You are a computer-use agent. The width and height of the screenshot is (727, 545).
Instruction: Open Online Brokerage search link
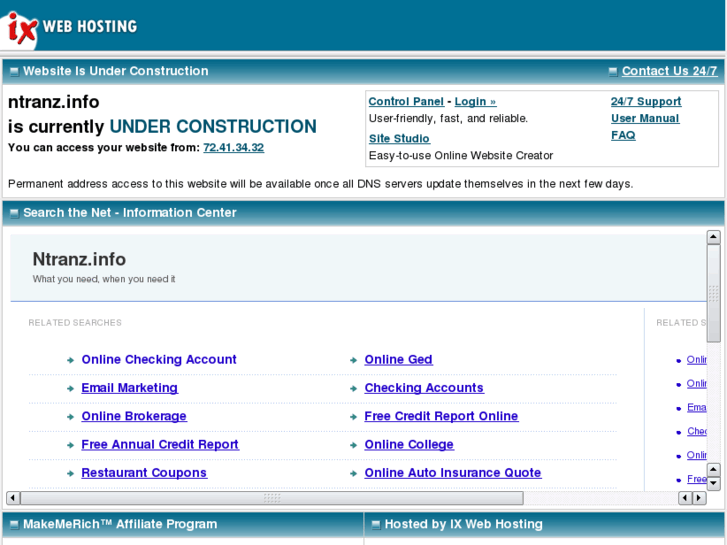(x=134, y=416)
